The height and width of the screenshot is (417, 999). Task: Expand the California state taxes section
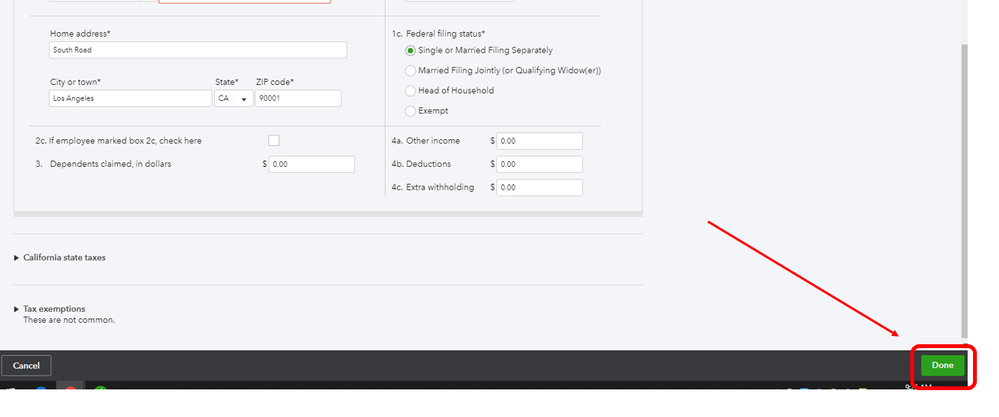point(60,258)
